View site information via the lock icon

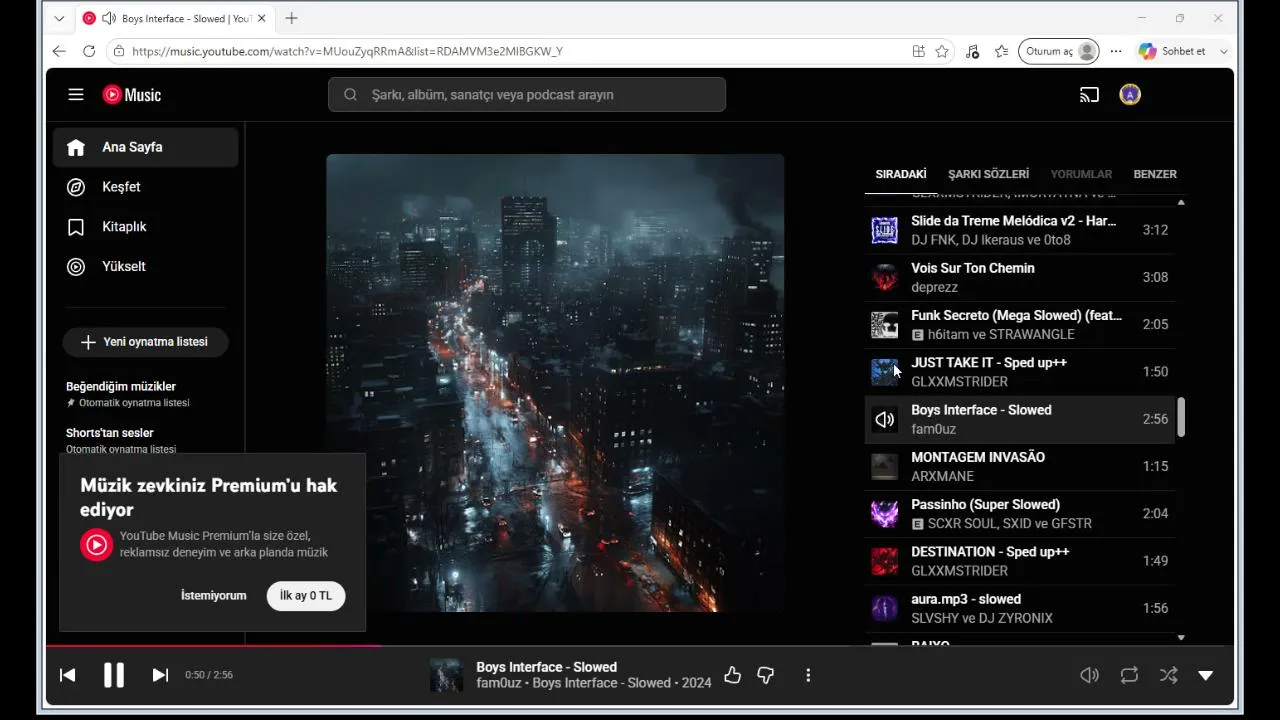[x=119, y=51]
